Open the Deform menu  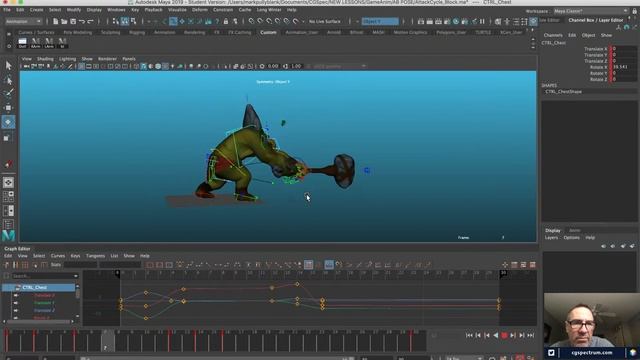[200, 10]
